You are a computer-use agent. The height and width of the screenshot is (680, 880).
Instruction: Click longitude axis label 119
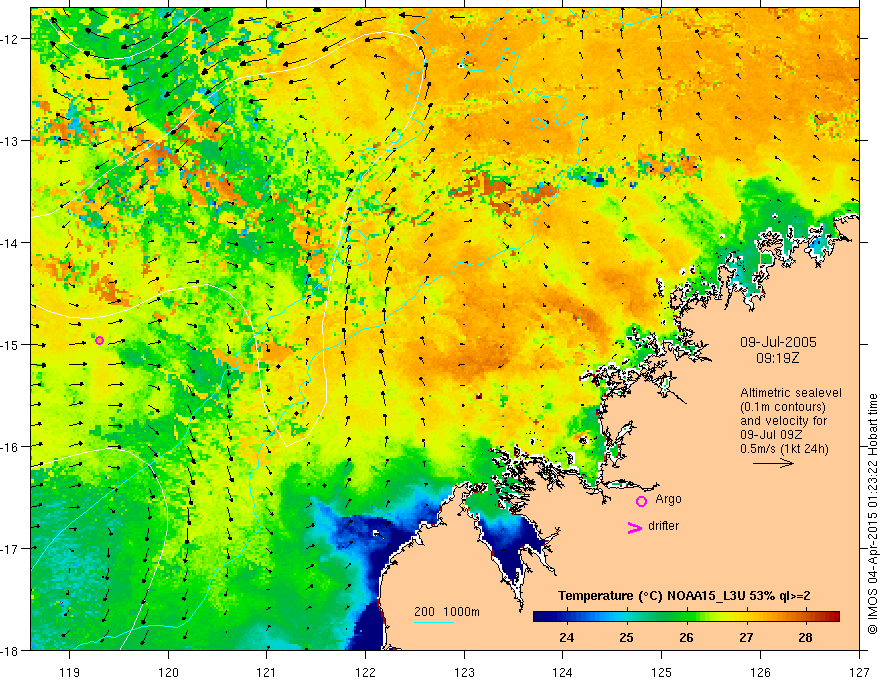coord(70,672)
